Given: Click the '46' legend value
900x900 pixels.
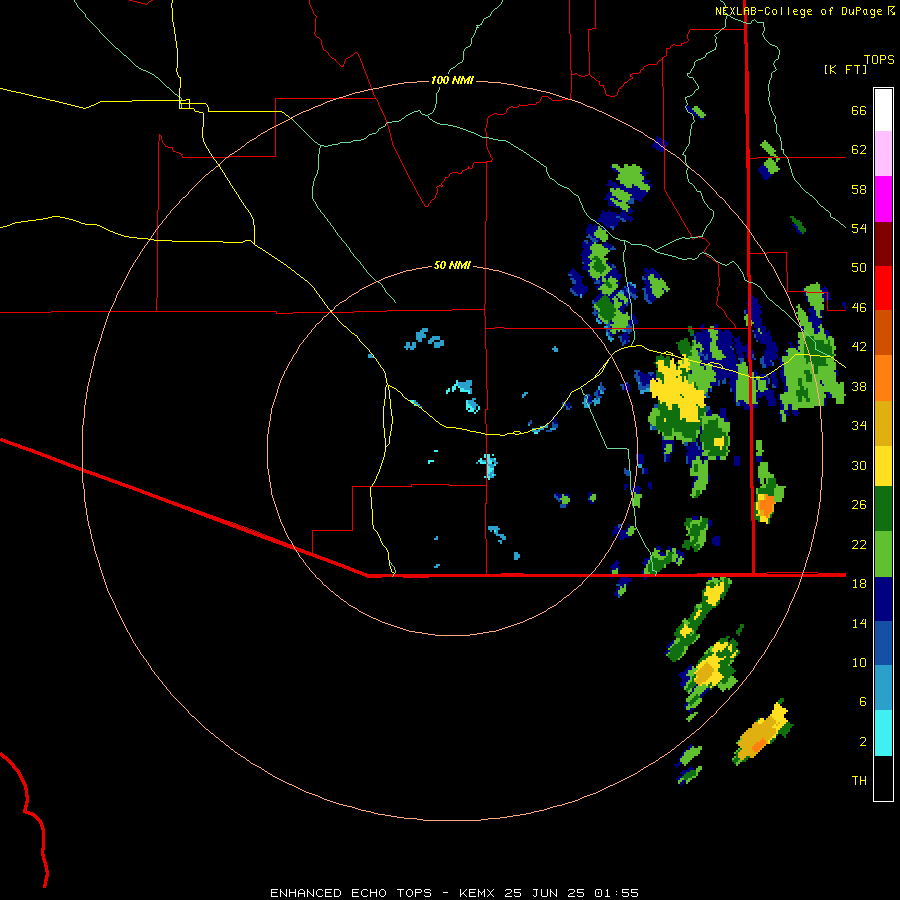Looking at the screenshot, I should point(859,308).
